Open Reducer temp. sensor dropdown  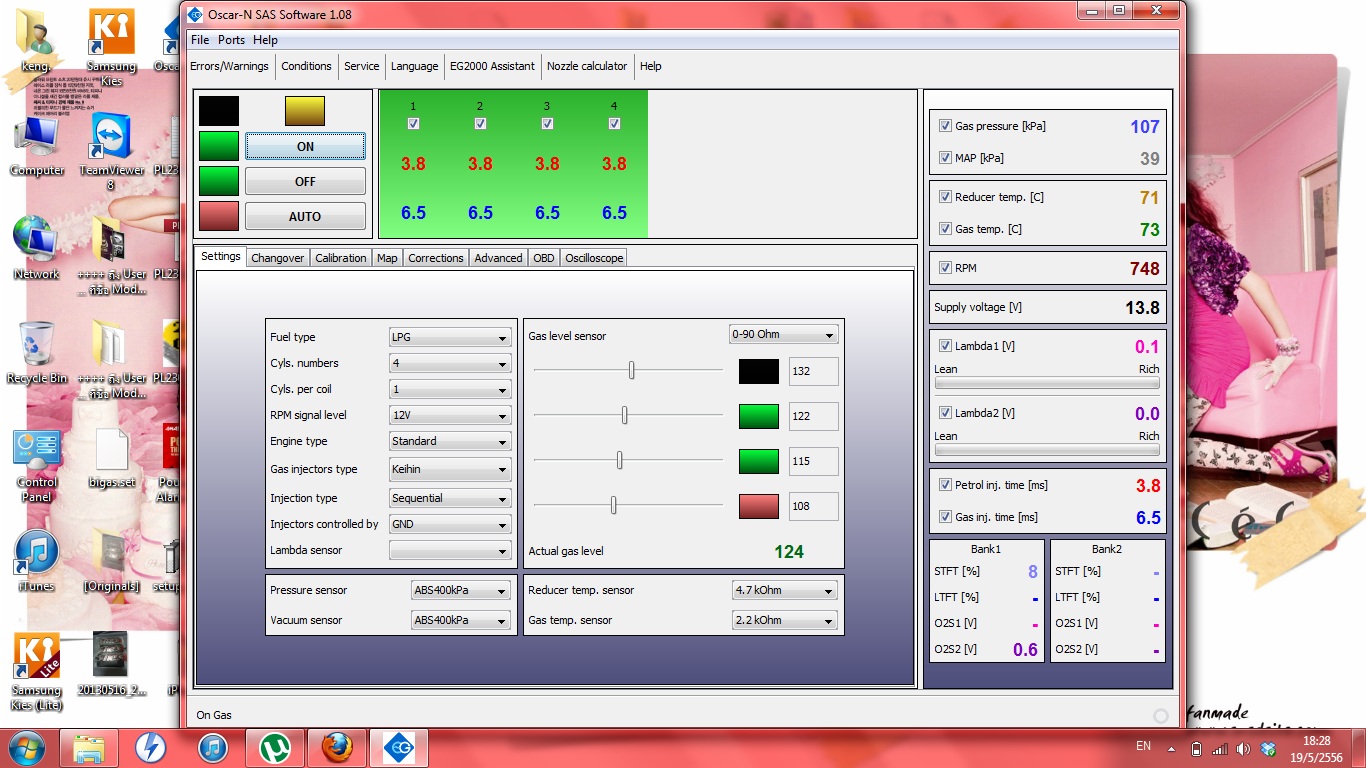coord(785,590)
